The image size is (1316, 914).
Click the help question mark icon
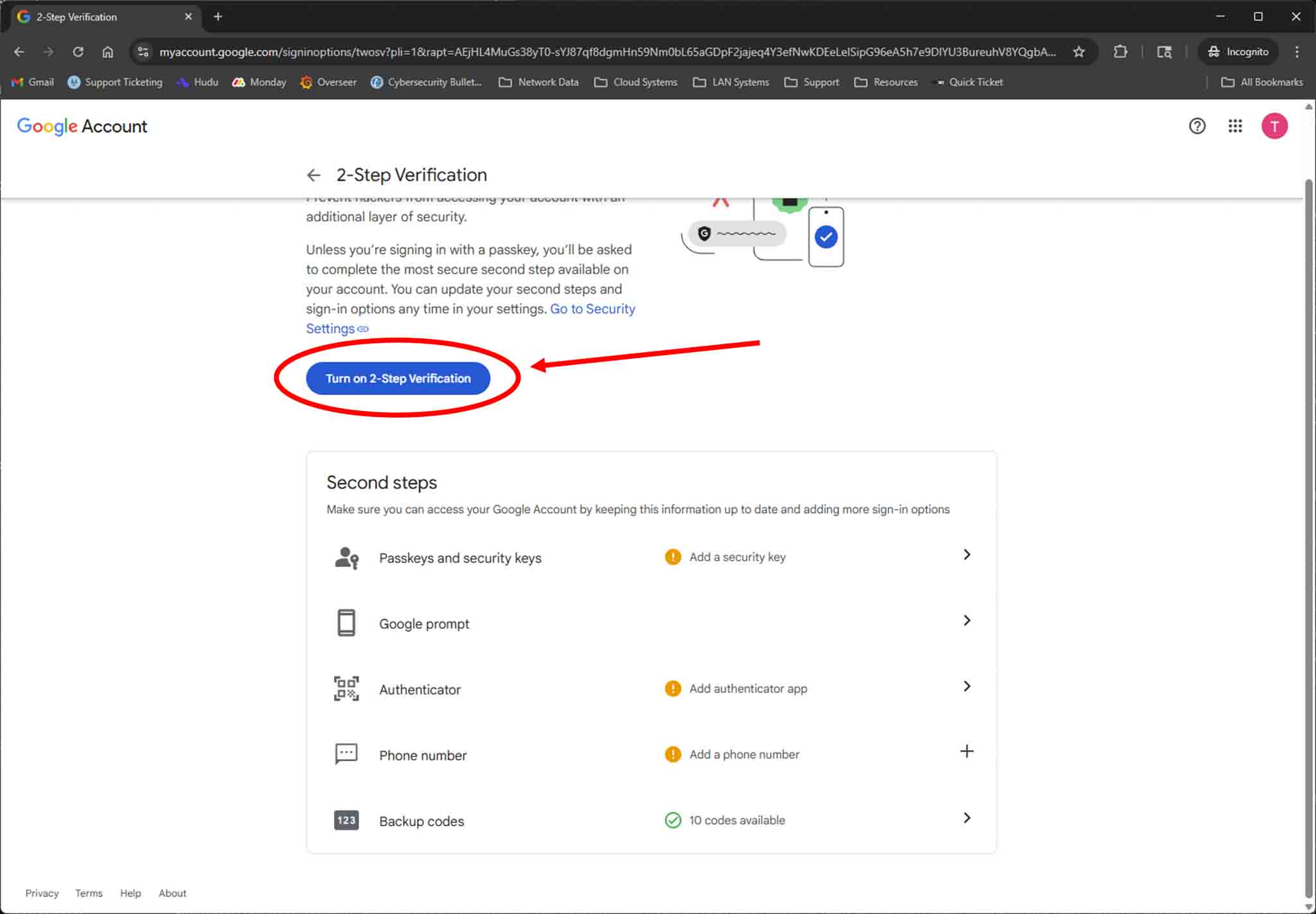[1196, 126]
